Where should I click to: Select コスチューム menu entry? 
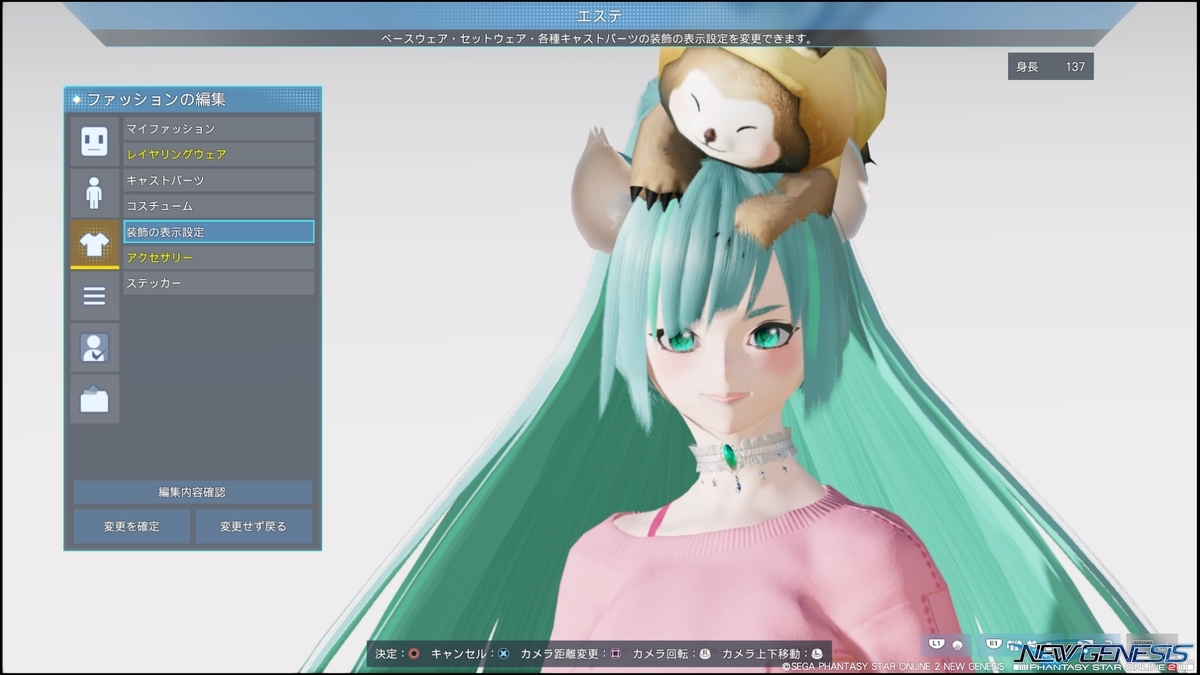218,205
